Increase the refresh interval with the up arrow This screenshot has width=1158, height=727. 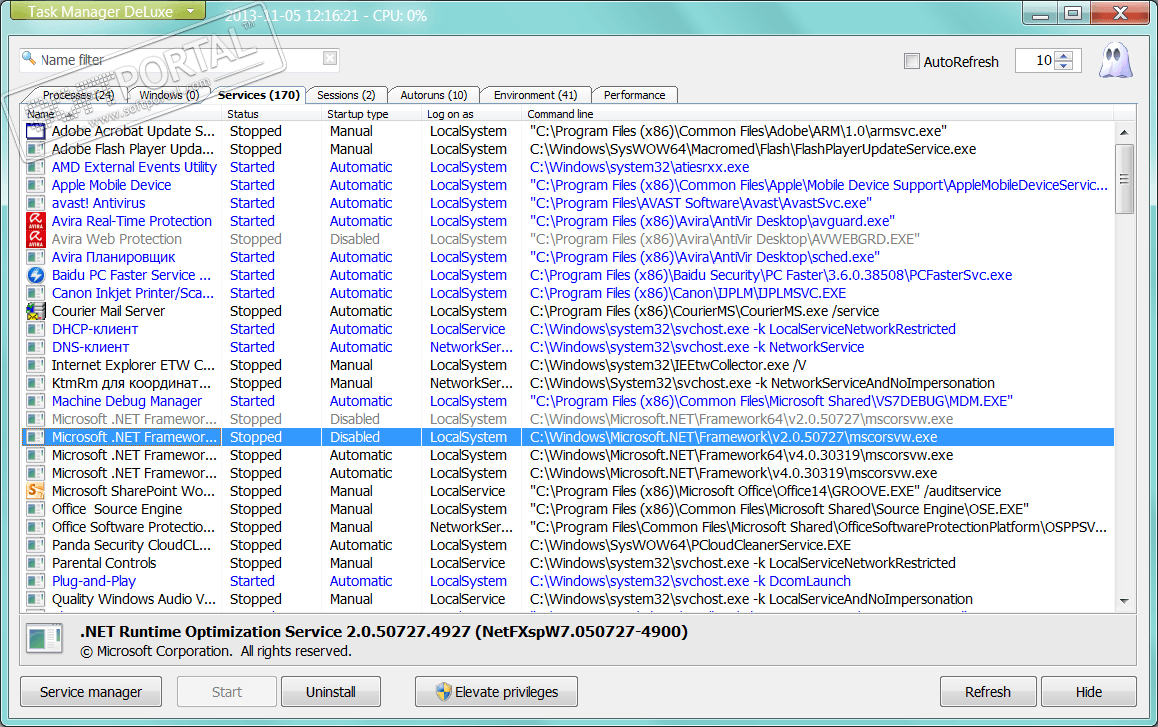click(x=1064, y=56)
